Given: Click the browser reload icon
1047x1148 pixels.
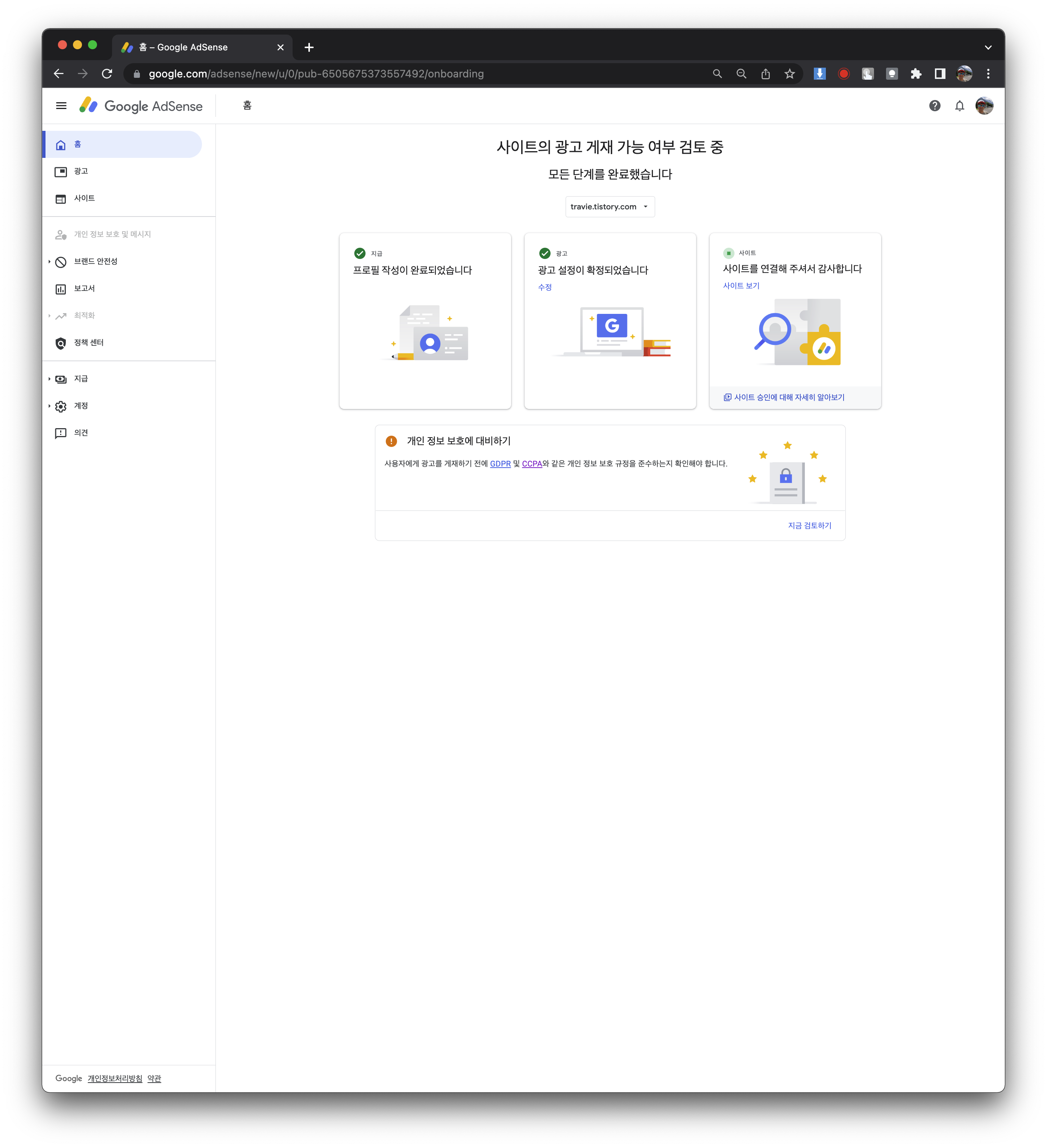Looking at the screenshot, I should (107, 74).
